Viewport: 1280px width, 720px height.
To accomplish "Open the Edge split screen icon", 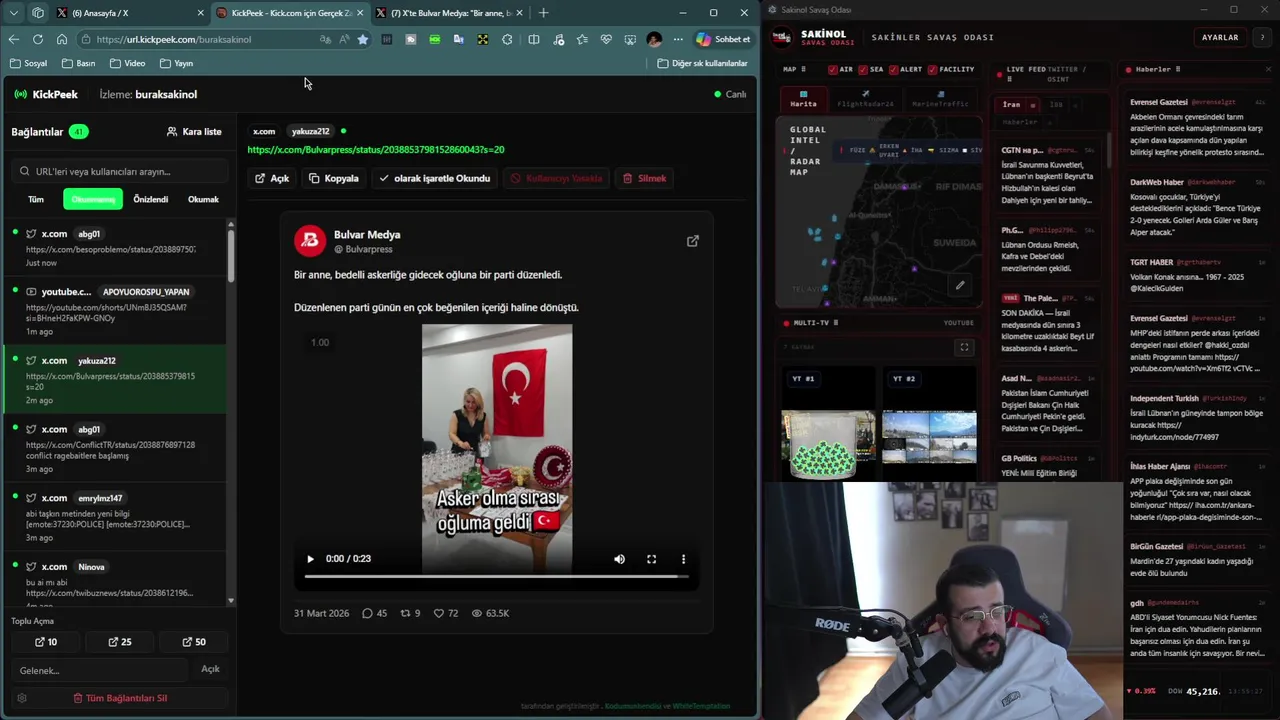I will [x=534, y=39].
